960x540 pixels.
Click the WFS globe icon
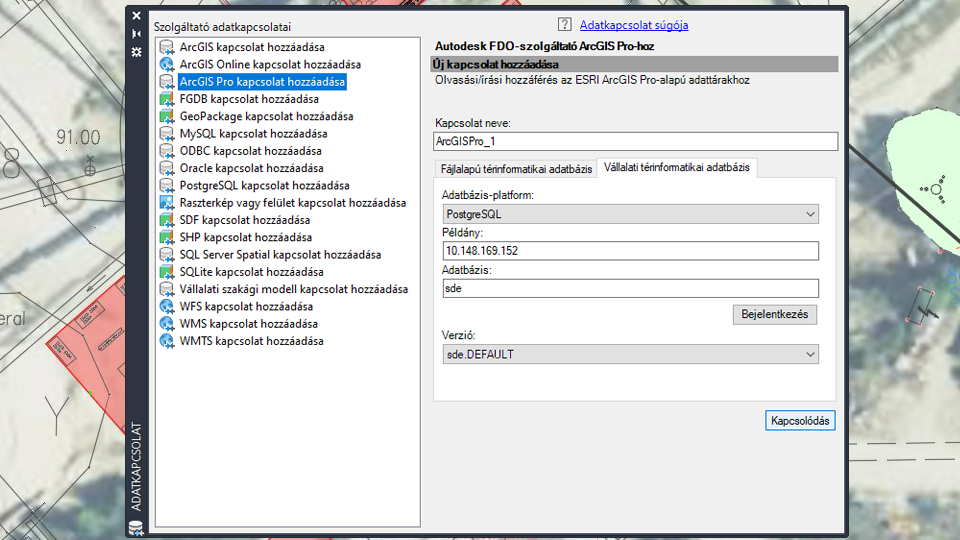coord(167,306)
